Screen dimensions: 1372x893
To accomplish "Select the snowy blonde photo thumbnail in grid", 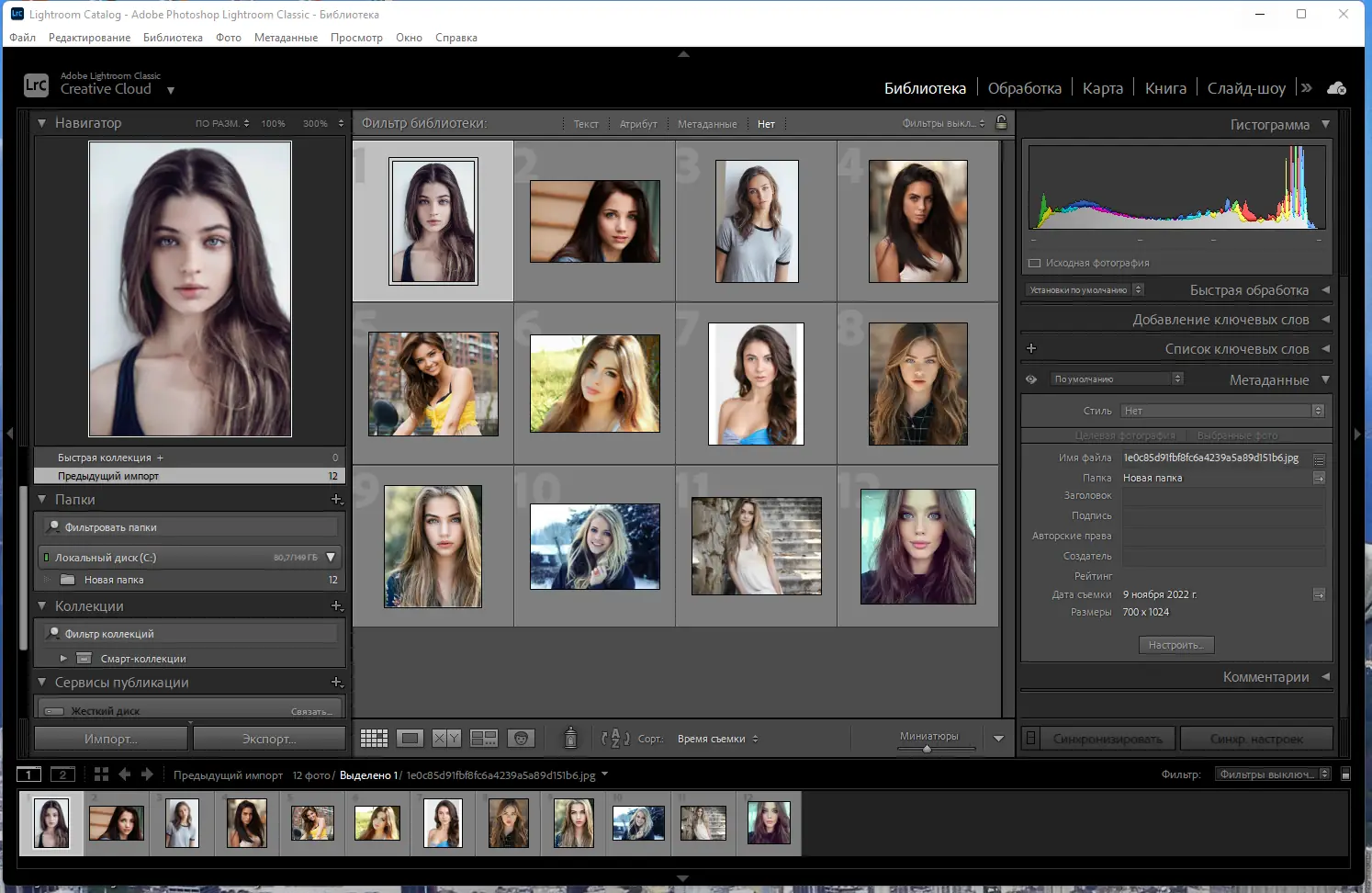I will coord(595,547).
